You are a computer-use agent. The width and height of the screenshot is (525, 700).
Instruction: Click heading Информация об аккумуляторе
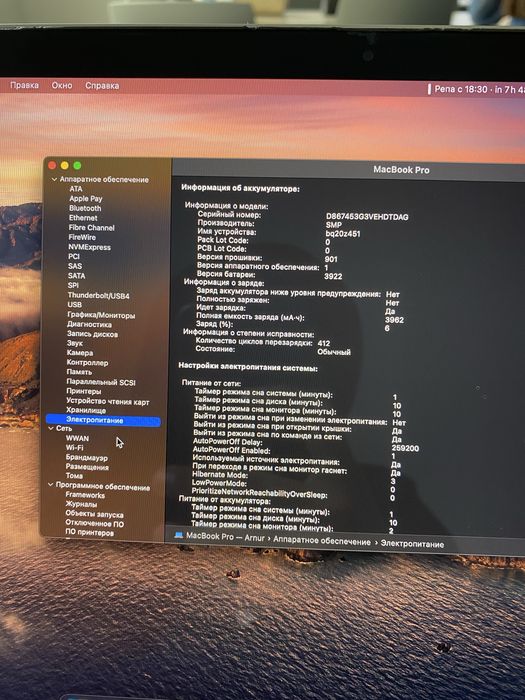[x=240, y=188]
